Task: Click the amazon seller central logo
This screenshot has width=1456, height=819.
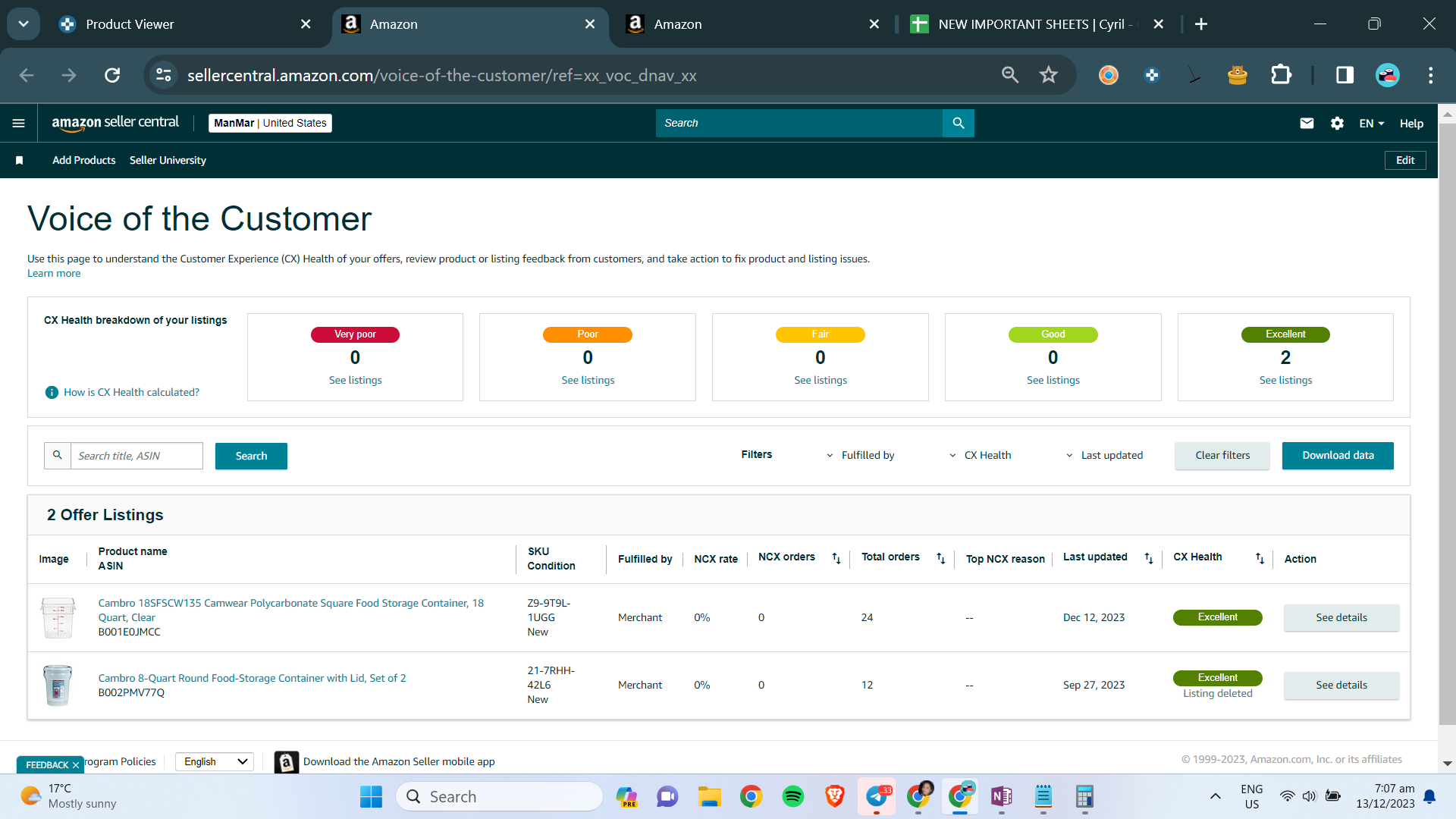Action: point(115,123)
